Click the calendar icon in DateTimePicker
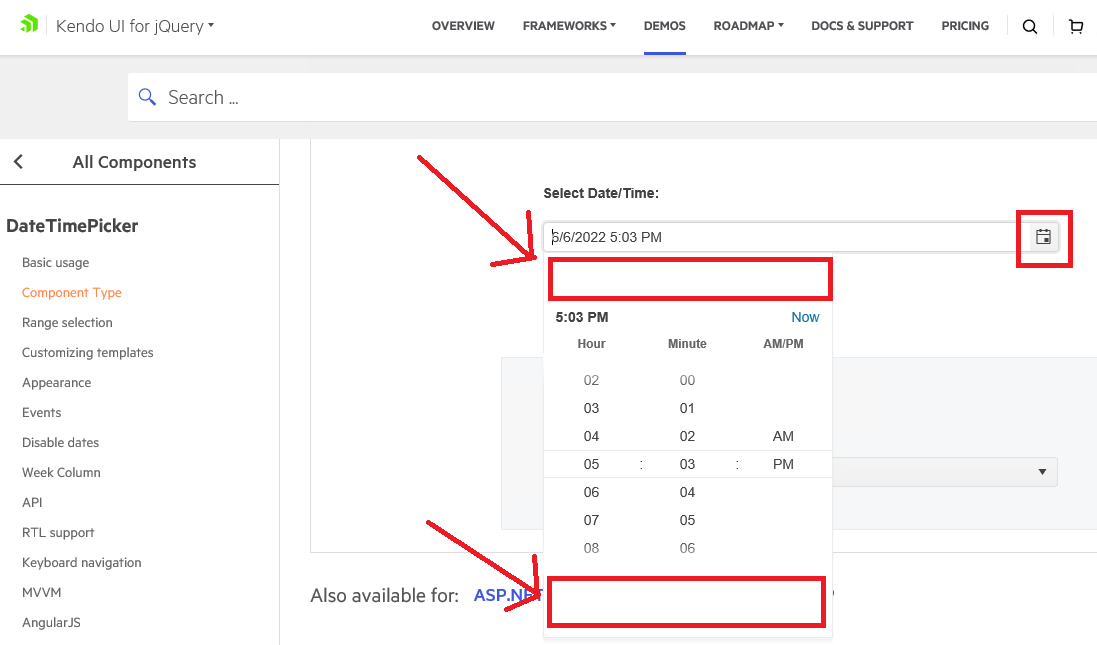This screenshot has height=645, width=1097. click(x=1043, y=237)
